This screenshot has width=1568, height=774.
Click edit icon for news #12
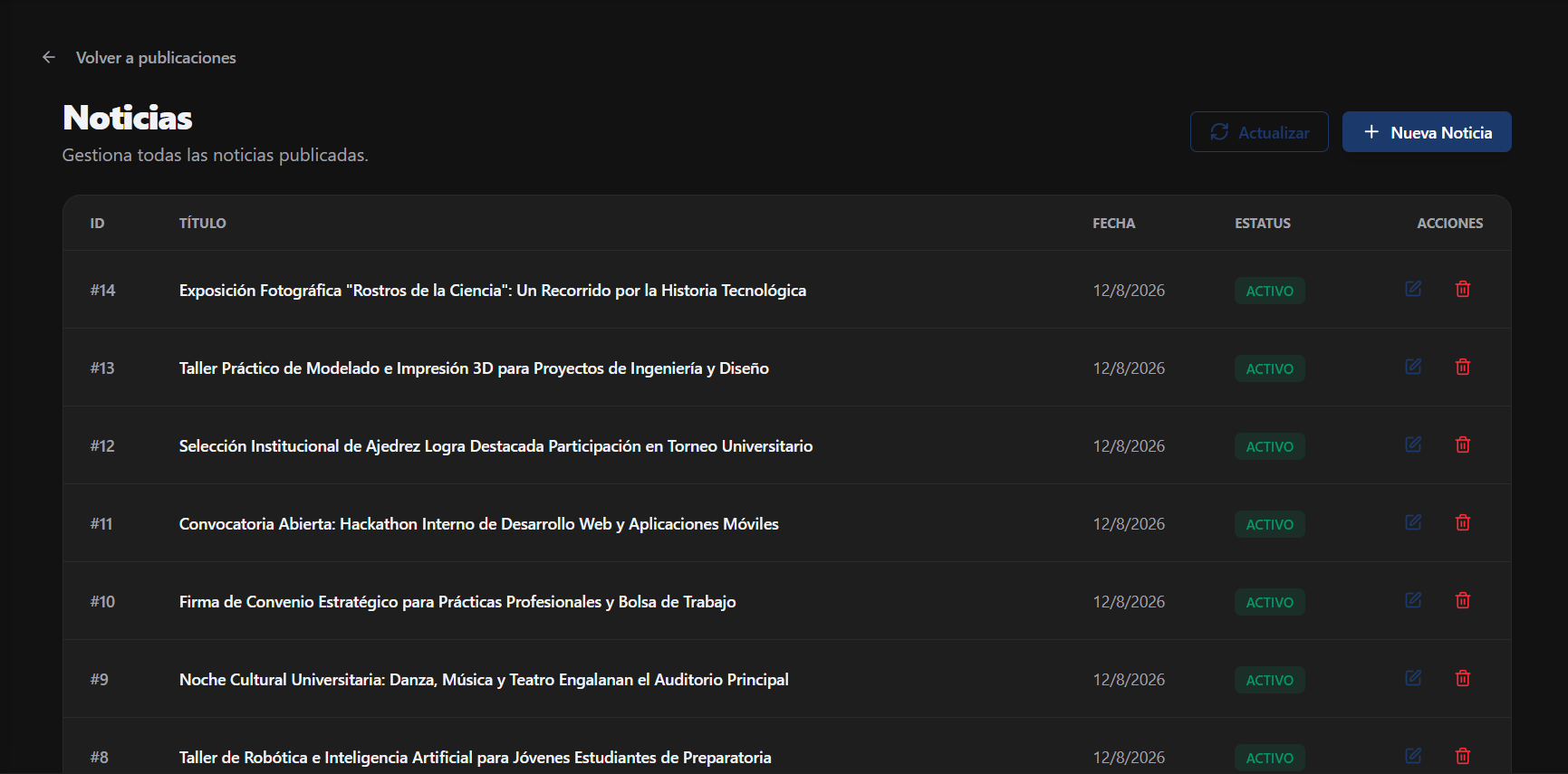(x=1413, y=444)
